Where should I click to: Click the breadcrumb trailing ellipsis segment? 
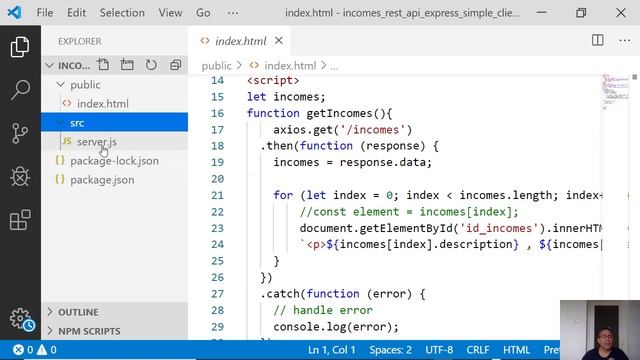[334, 66]
